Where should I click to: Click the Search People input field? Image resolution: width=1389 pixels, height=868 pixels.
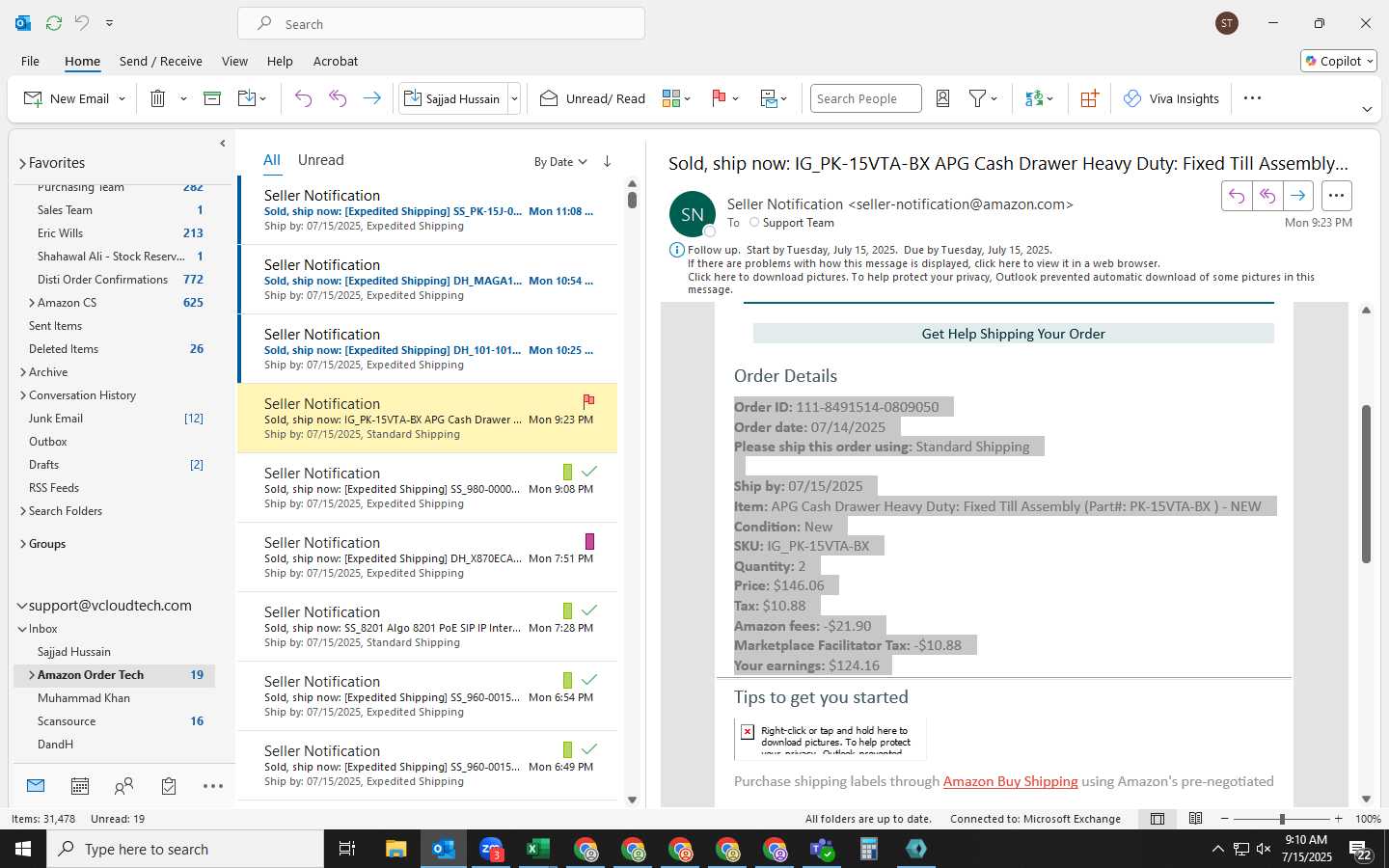tap(865, 98)
